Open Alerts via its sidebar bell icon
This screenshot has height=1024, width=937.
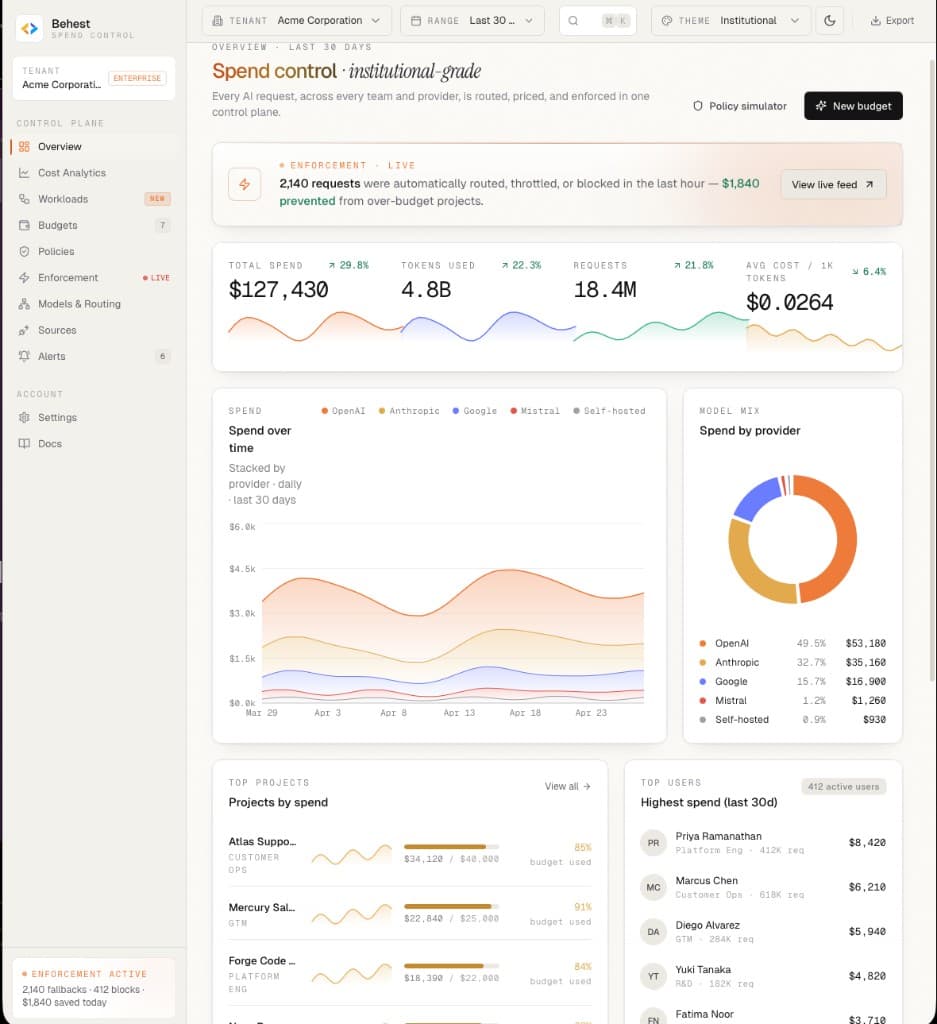pyautogui.click(x=22, y=356)
